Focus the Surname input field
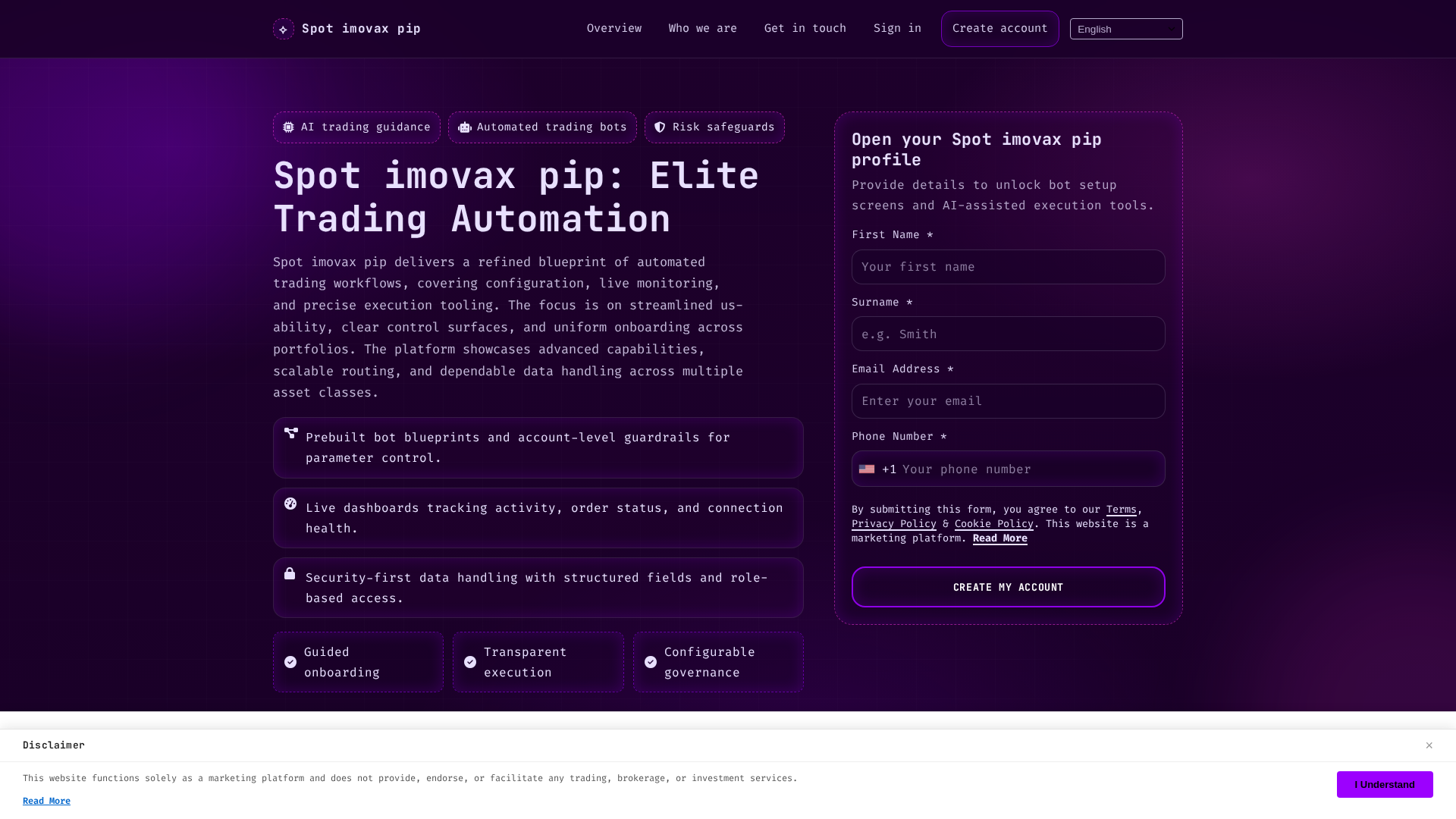 (x=1009, y=334)
